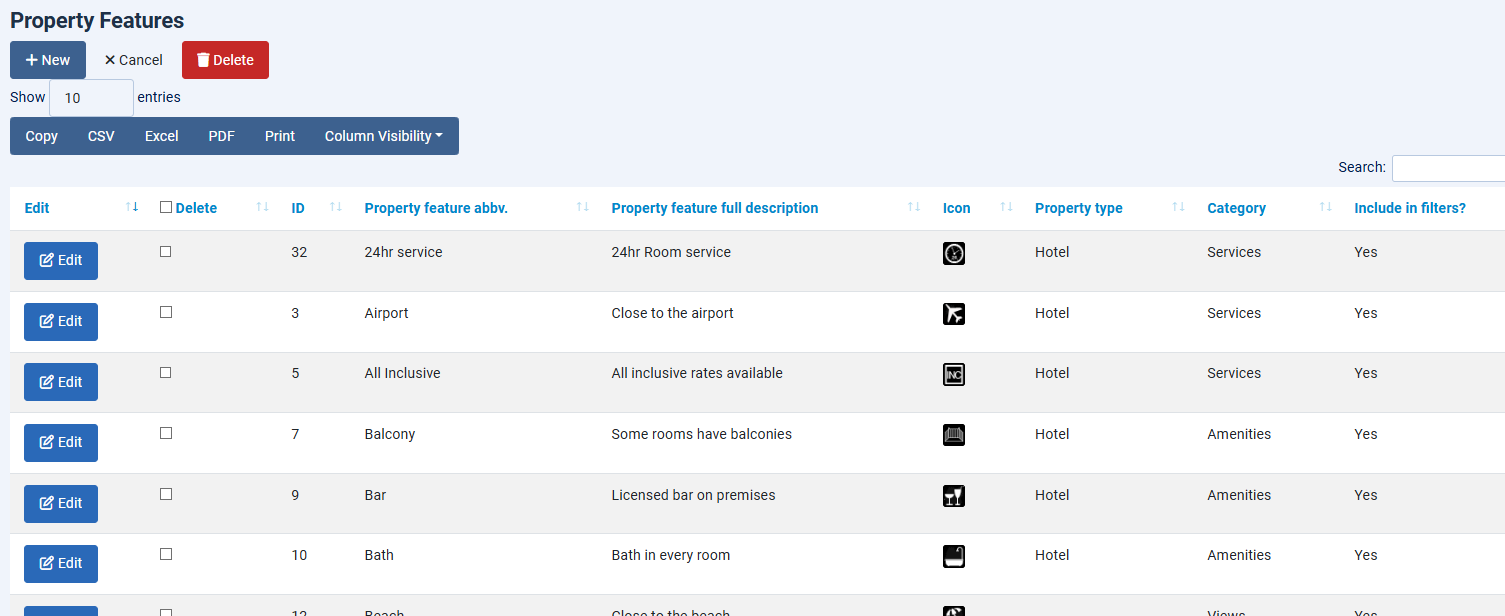Screen dimensions: 1505x616
Task: Click the Services category in Airport row
Action: click(1234, 313)
